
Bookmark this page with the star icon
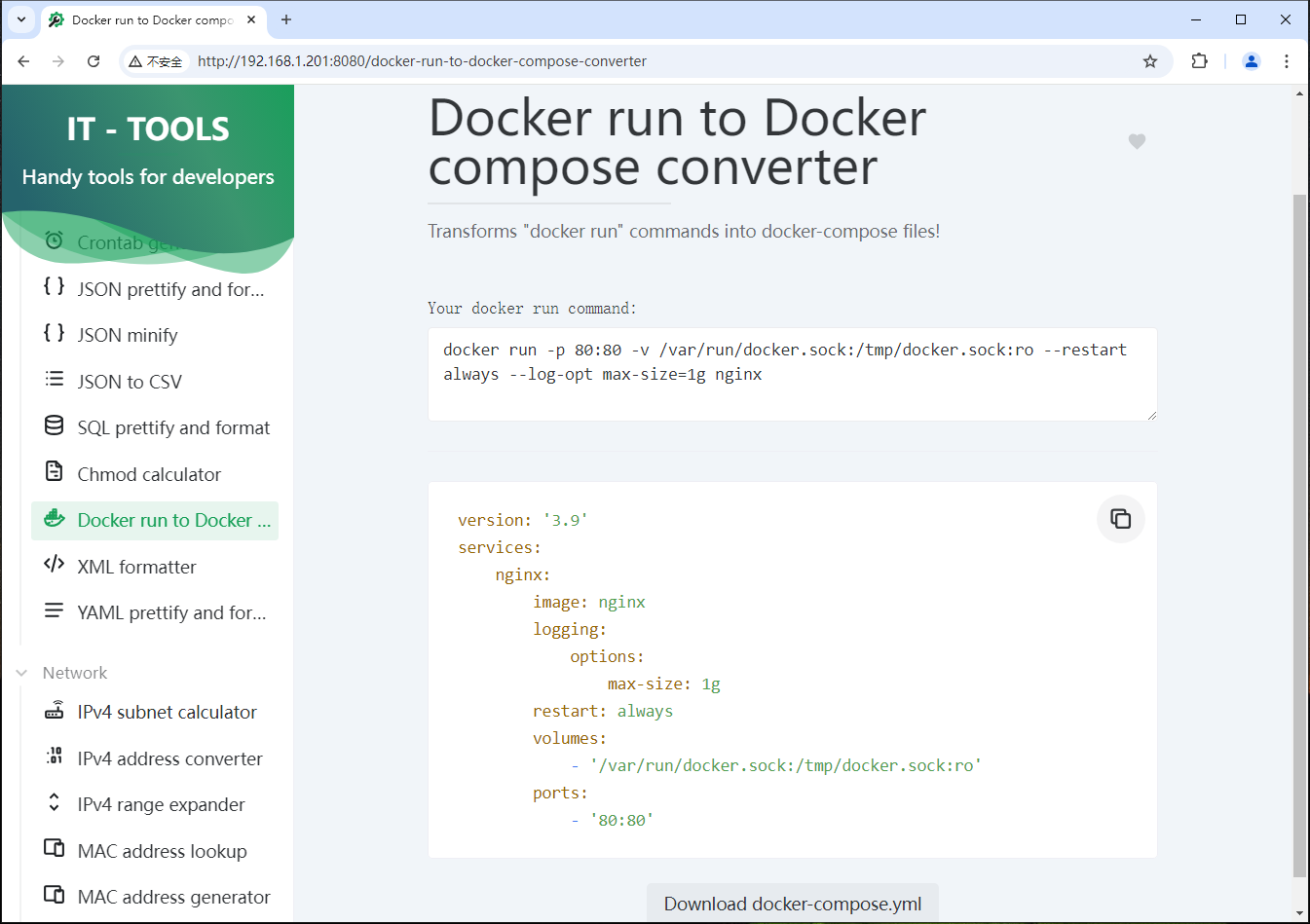(1150, 61)
